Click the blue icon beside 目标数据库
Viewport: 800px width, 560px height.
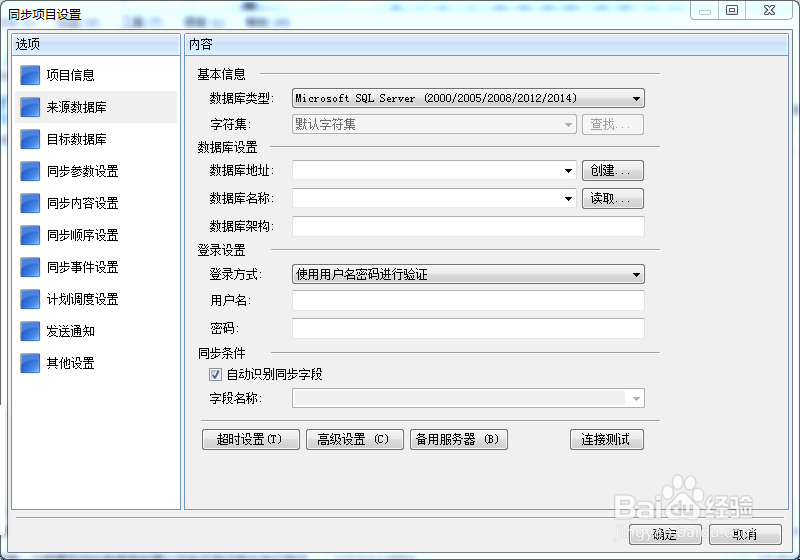[x=30, y=139]
